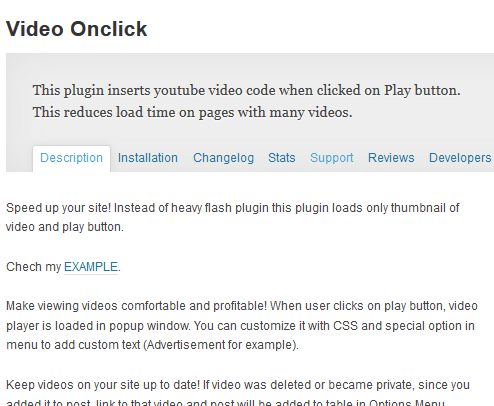Click 'Play button' in the plugin summary
Image resolution: width=494 pixels, height=406 pixels.
point(422,90)
